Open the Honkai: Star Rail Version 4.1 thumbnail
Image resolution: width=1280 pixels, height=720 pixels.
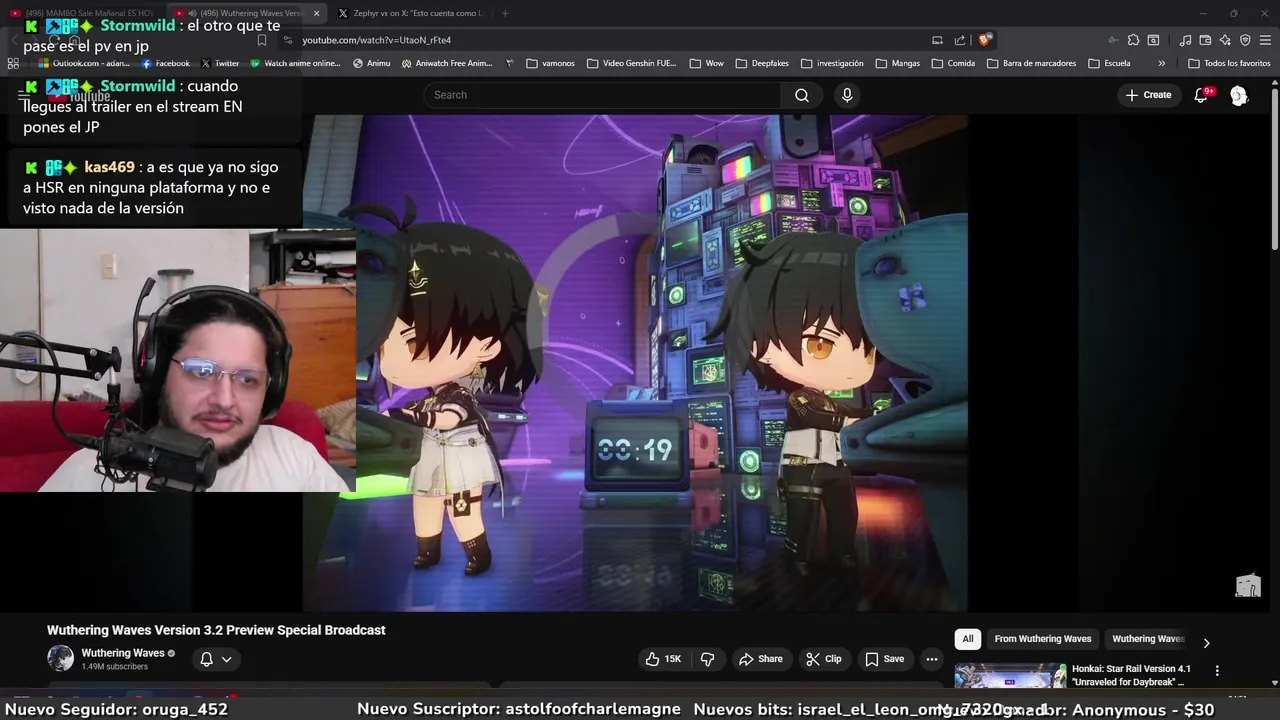click(1010, 676)
